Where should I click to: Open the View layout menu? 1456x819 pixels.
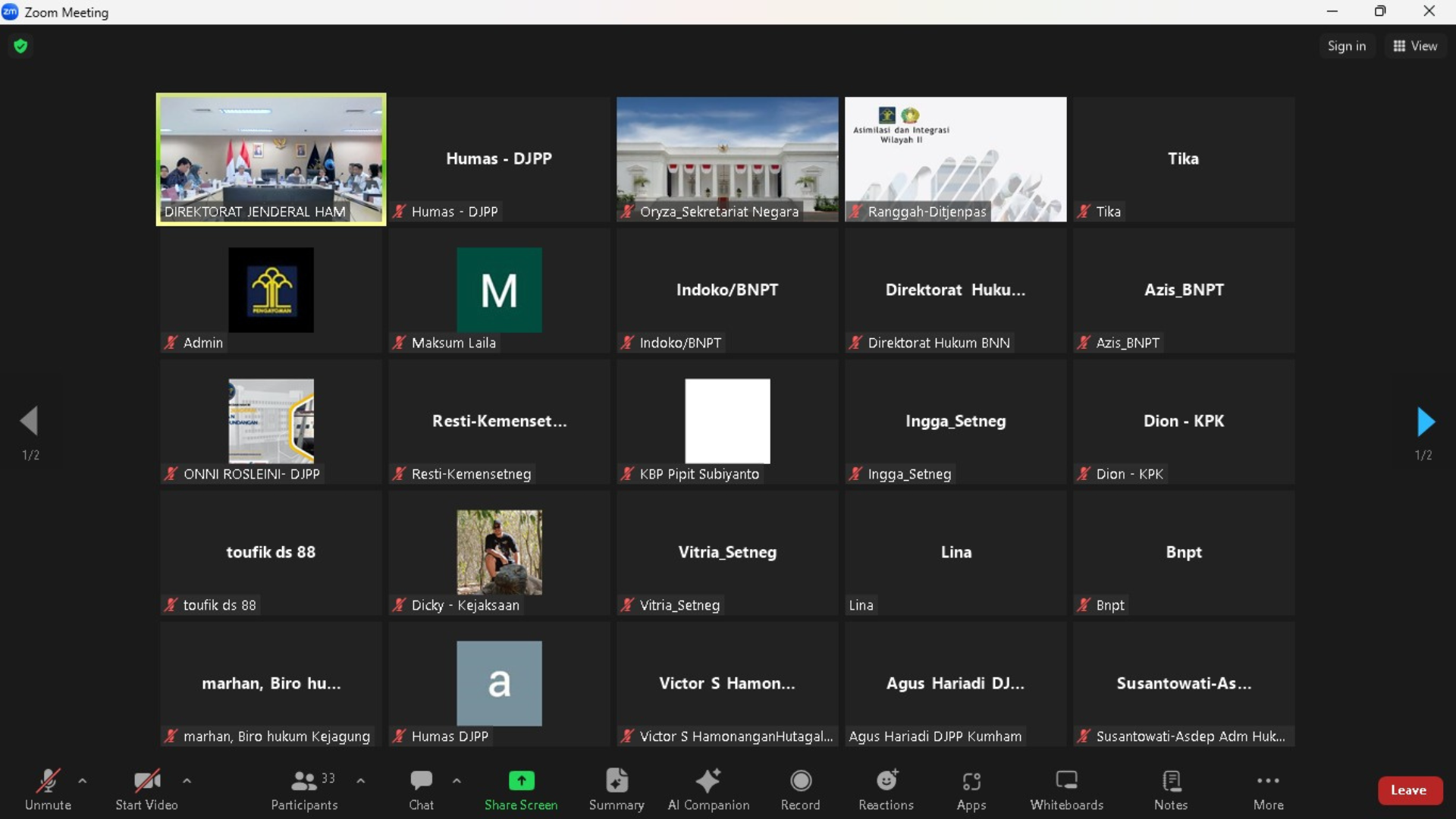[x=1415, y=46]
